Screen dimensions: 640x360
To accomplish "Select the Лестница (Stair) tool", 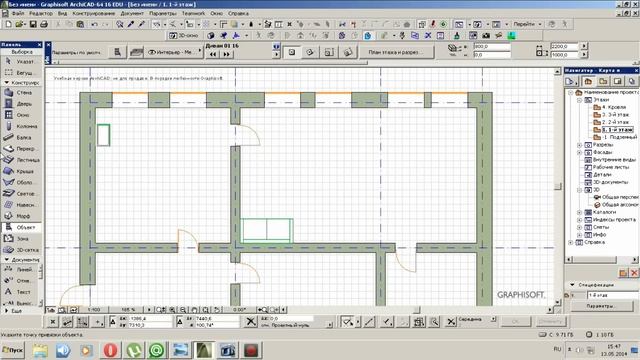I will click(21, 160).
